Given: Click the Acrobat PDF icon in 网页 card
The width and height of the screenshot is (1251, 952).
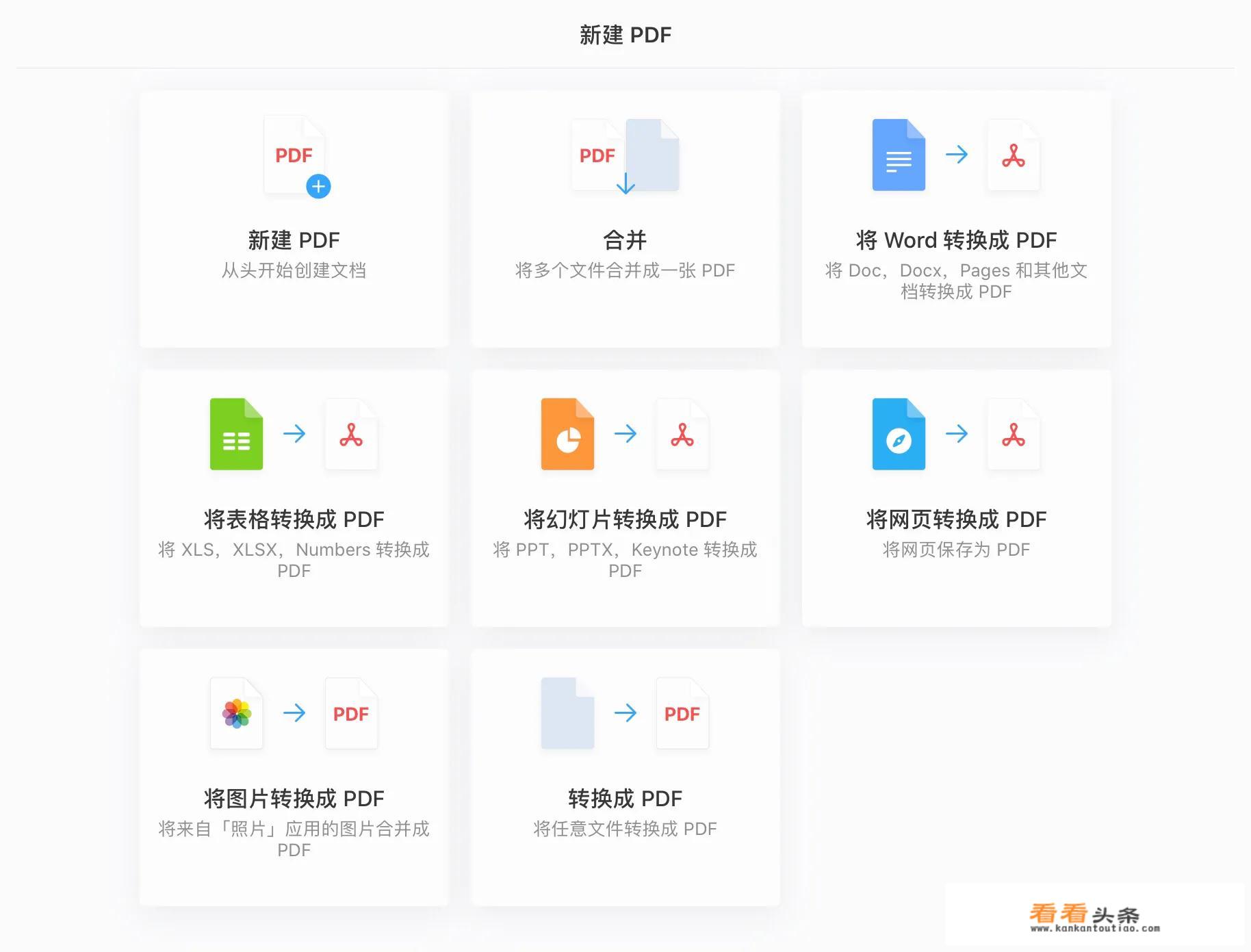Looking at the screenshot, I should coord(1014,434).
